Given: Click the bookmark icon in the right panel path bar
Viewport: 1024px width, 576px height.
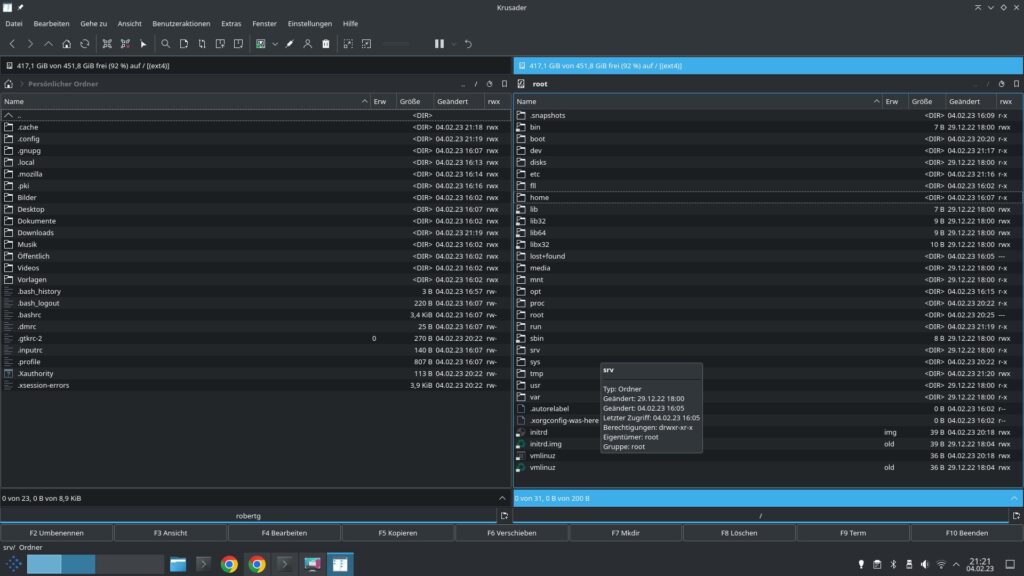Looking at the screenshot, I should click(1016, 84).
